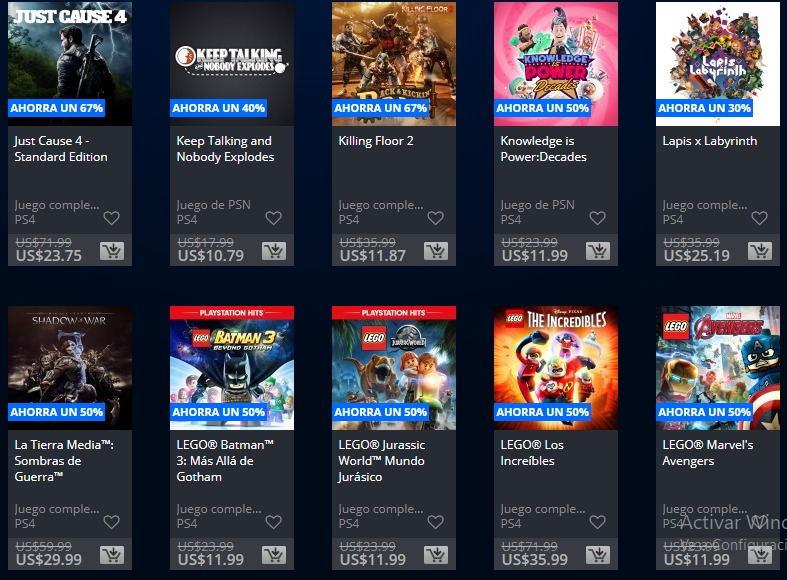The width and height of the screenshot is (787, 580).
Task: Add Keep Talking and Nobody Explodes to cart
Action: tap(274, 250)
